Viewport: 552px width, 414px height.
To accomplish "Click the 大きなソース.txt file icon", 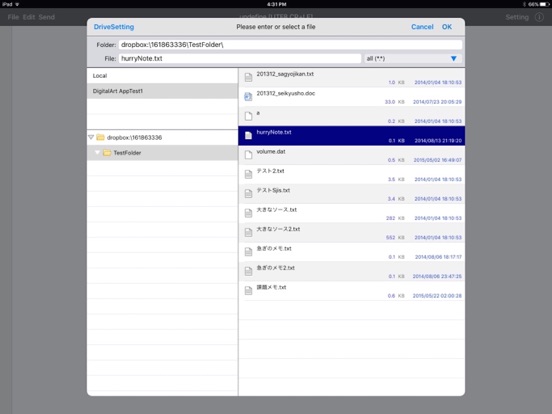I will pos(248,213).
